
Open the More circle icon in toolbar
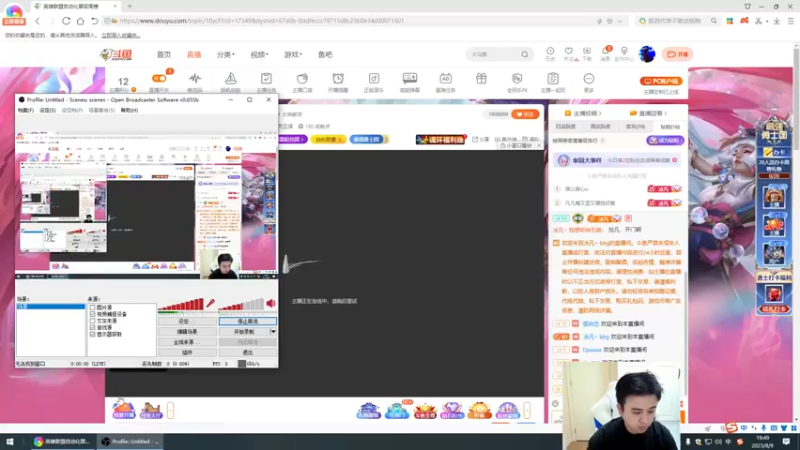589,79
